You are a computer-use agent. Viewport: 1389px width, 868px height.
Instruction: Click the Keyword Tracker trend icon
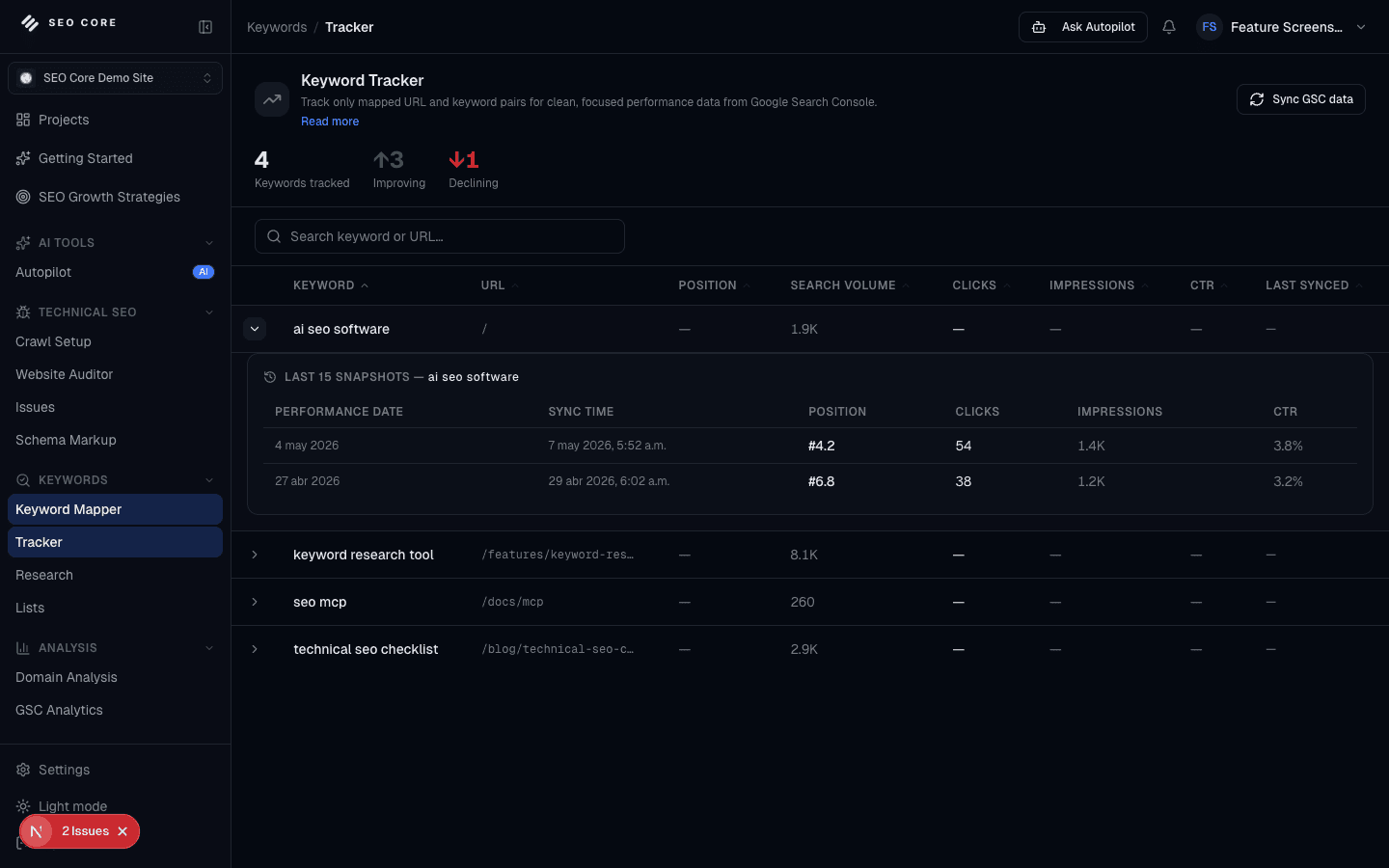pos(272,99)
